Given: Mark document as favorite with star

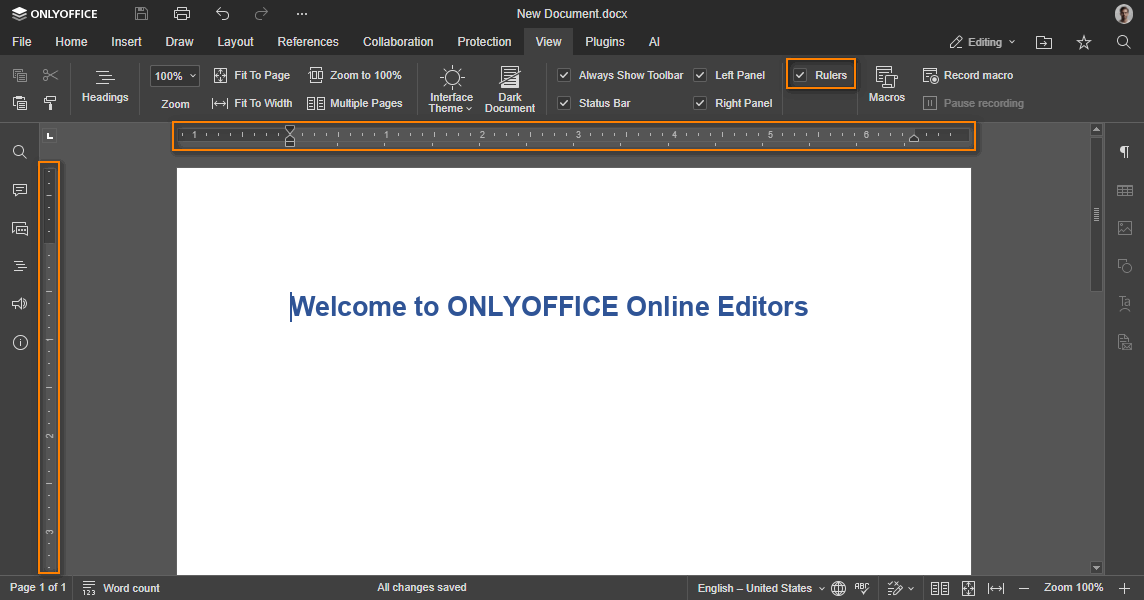Looking at the screenshot, I should 1084,42.
